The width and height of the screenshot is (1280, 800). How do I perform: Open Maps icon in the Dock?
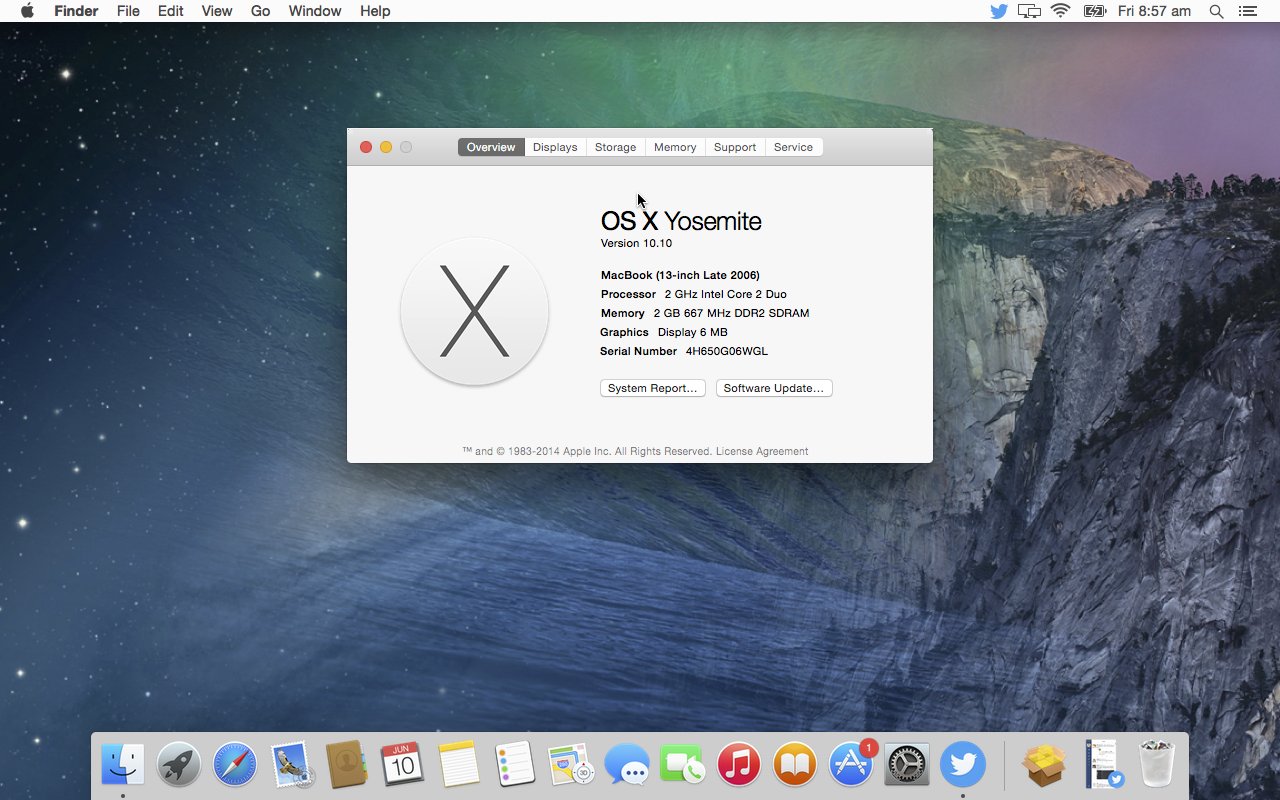[571, 765]
